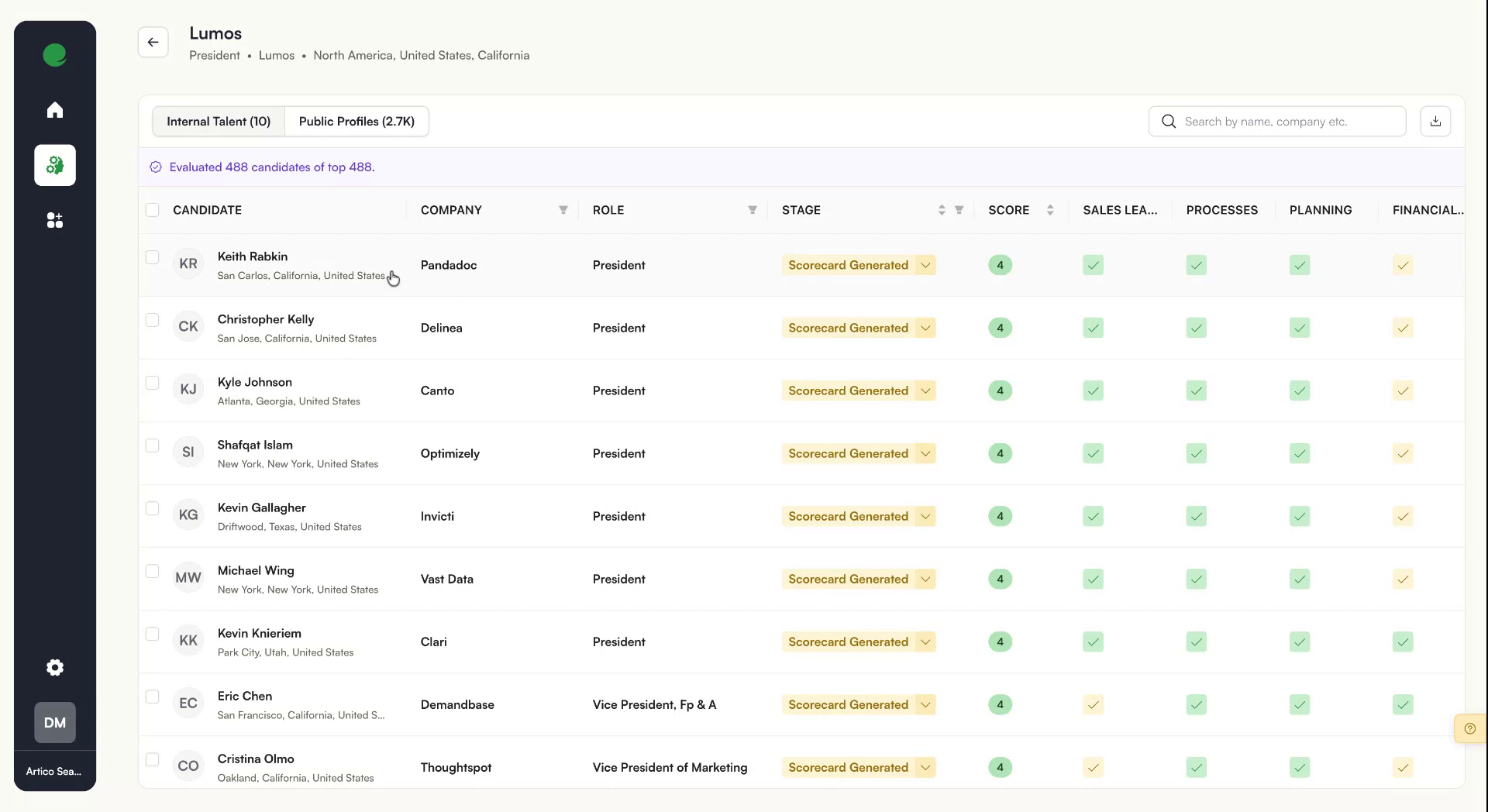Tick the select-all checkbox in the header
This screenshot has height=812, width=1488.
pos(153,210)
